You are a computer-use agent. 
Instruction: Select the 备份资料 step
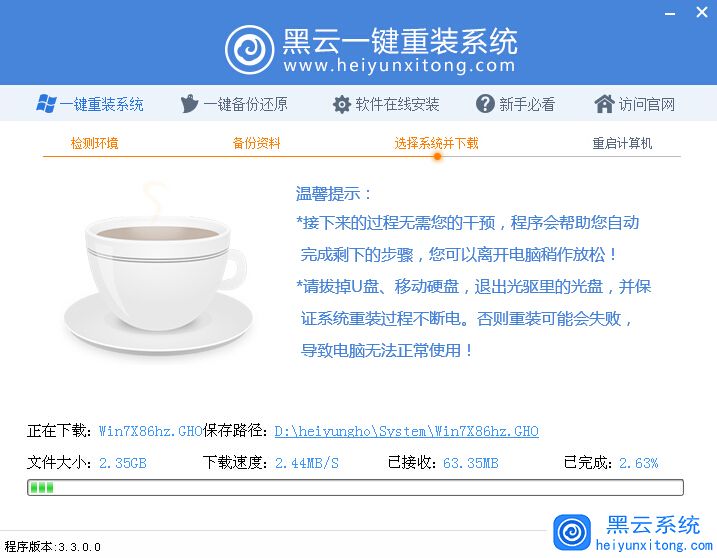tap(256, 143)
